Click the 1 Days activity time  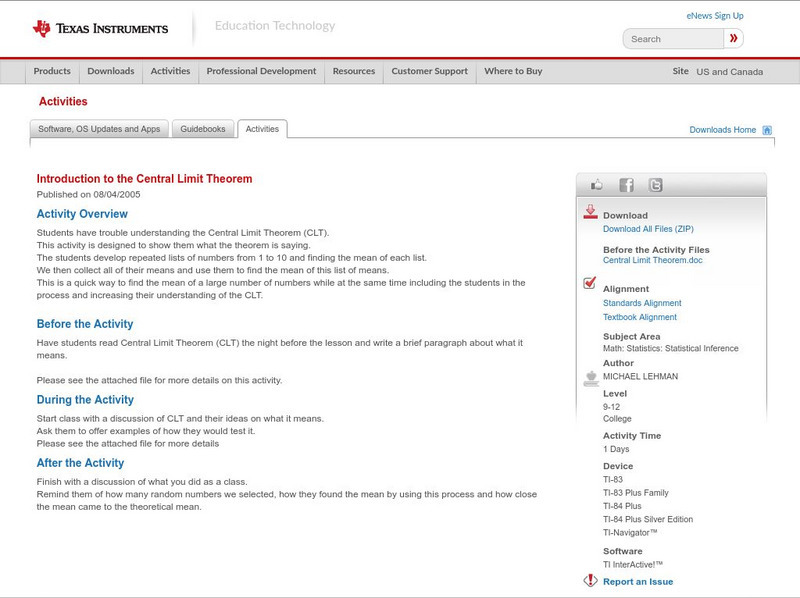point(616,449)
